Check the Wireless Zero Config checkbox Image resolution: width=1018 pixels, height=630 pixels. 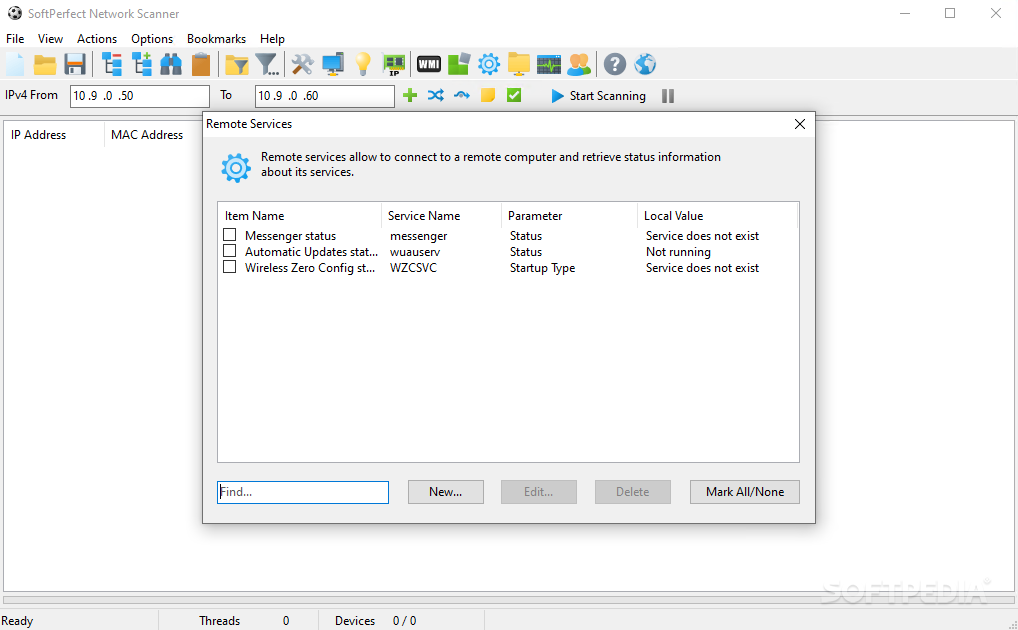(x=229, y=267)
